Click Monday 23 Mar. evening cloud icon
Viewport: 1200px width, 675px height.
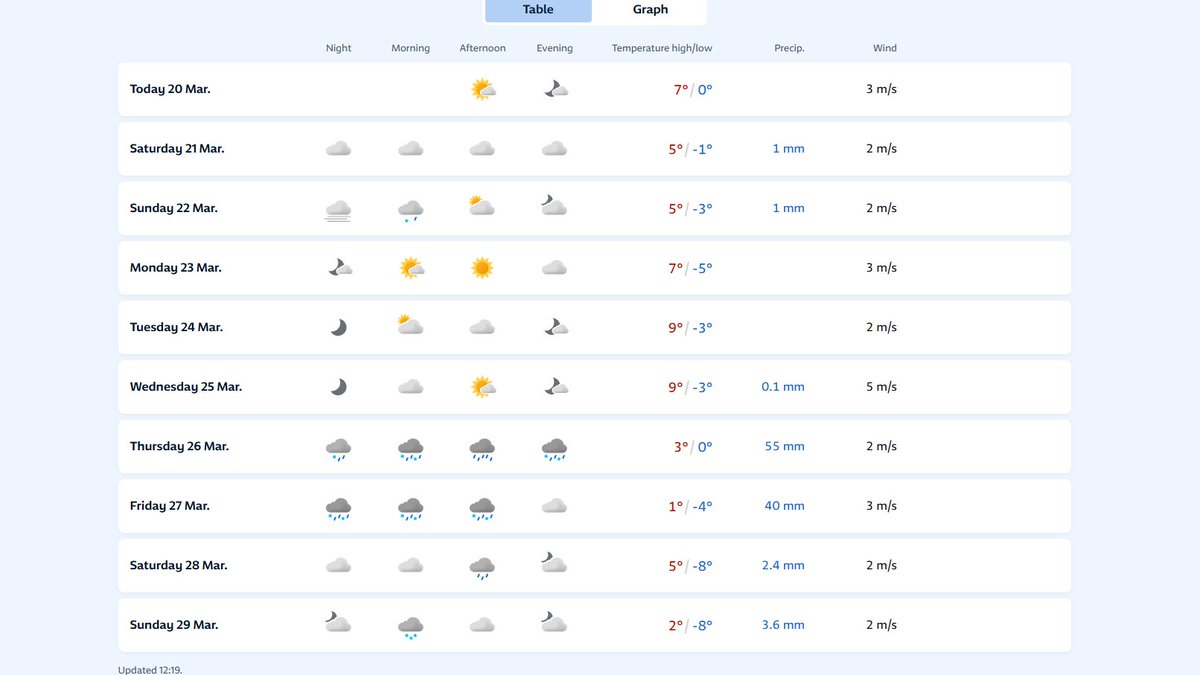(555, 268)
